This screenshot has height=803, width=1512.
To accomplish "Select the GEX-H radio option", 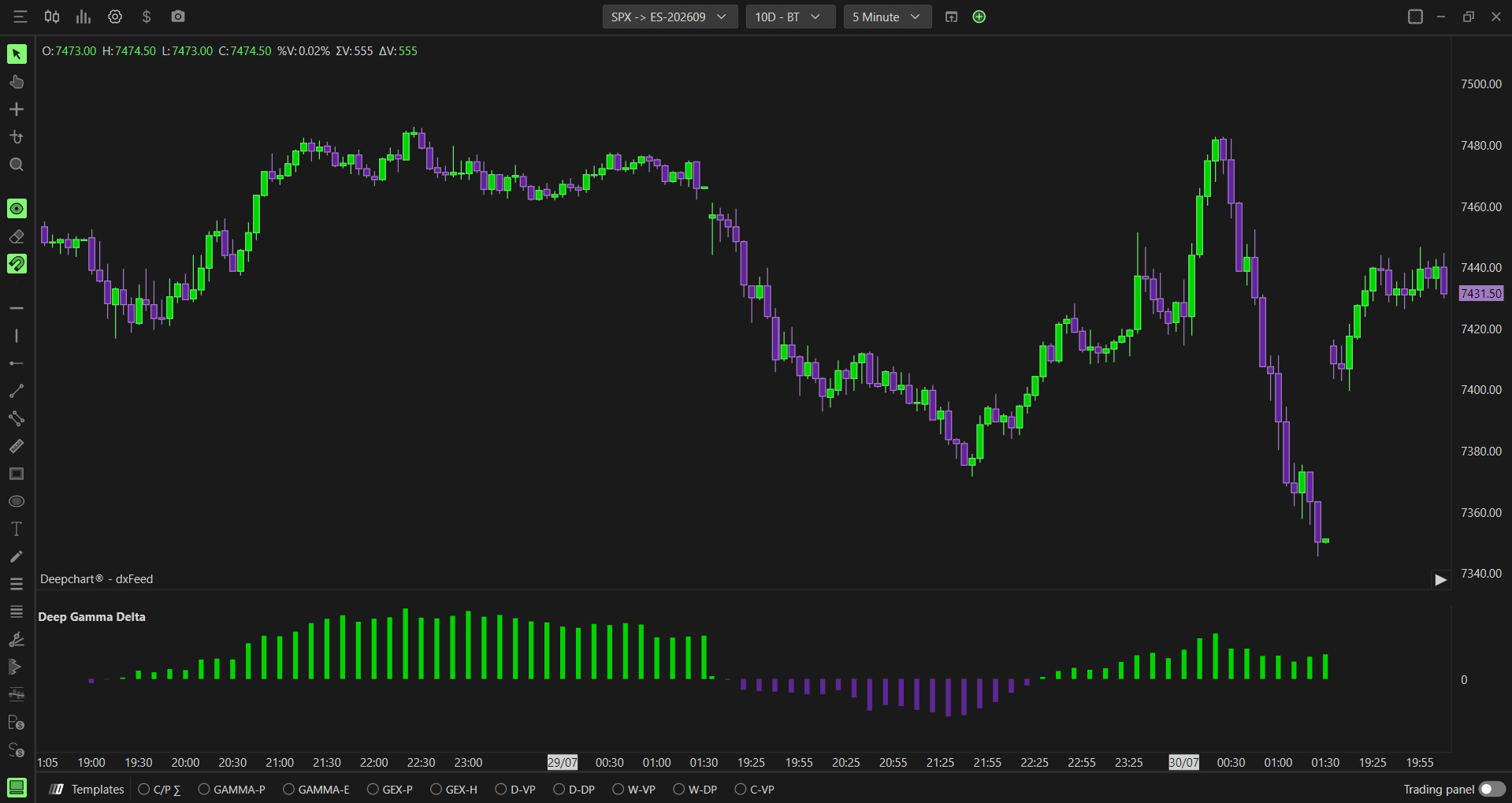I will pyautogui.click(x=454, y=789).
